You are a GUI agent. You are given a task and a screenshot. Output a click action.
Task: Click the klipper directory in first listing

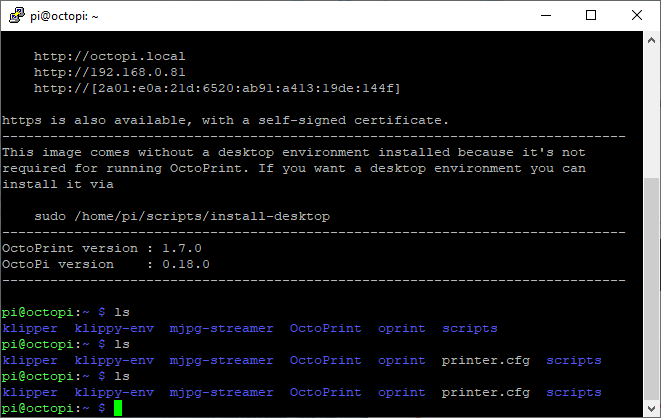(30, 329)
